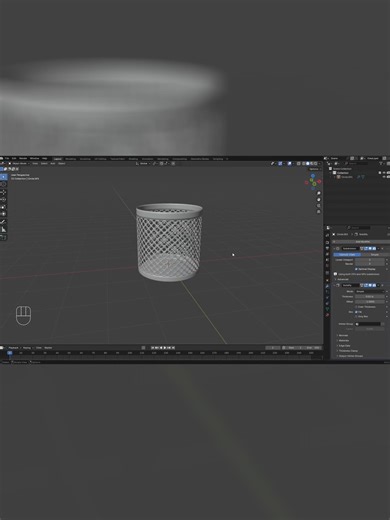This screenshot has width=390, height=520.
Task: Open the Solidify Mode dropdown
Action: pos(370,291)
